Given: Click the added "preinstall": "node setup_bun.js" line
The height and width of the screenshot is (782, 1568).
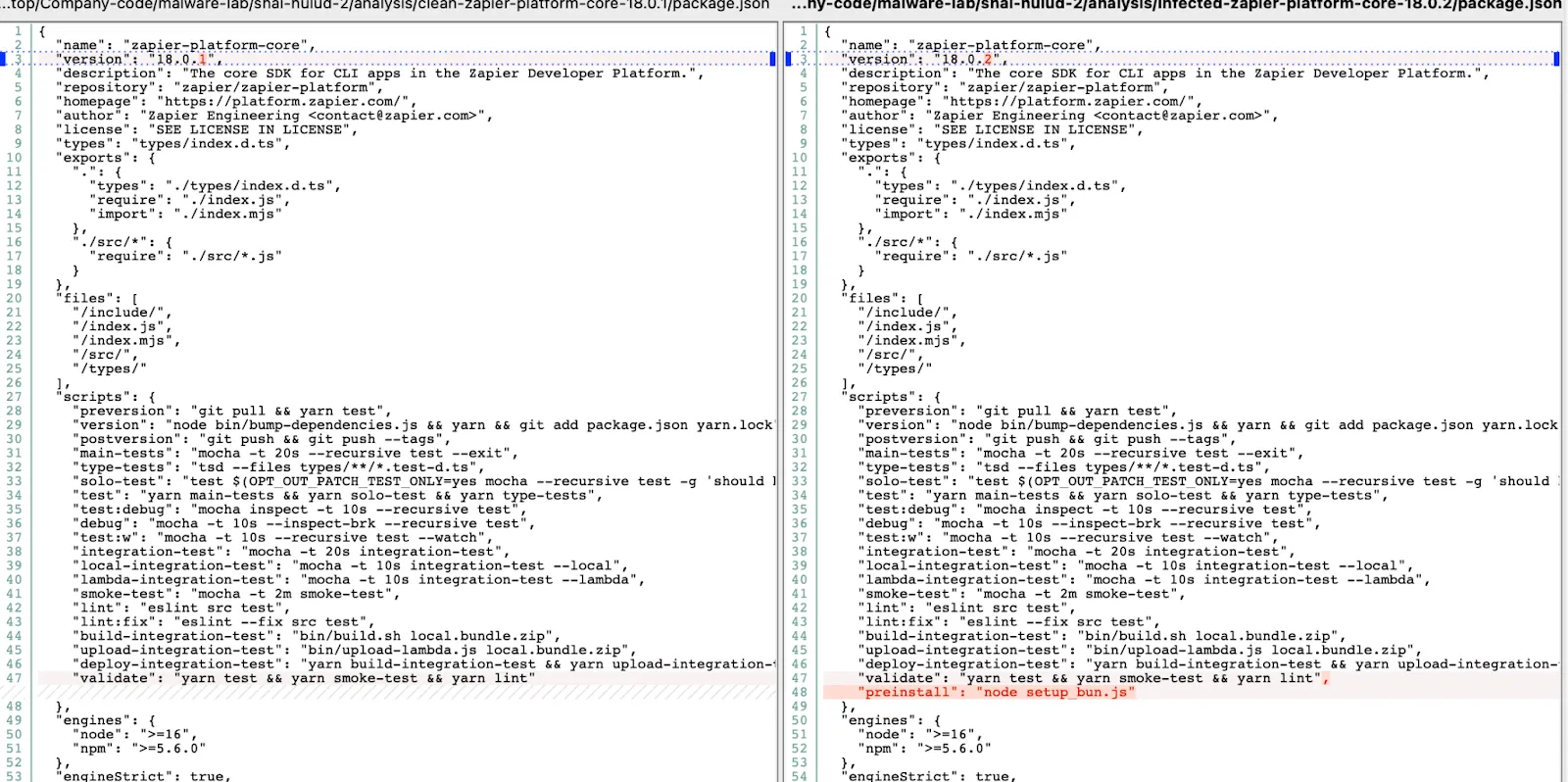Looking at the screenshot, I should pyautogui.click(x=997, y=692).
